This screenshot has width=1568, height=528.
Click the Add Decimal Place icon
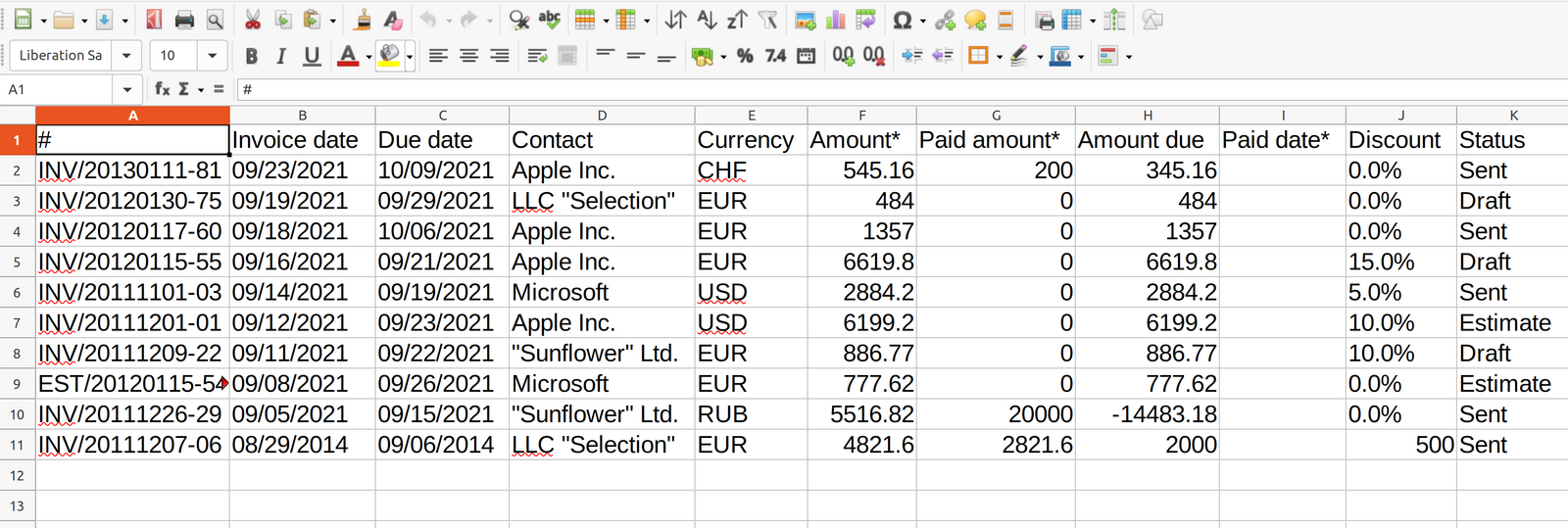click(x=843, y=56)
